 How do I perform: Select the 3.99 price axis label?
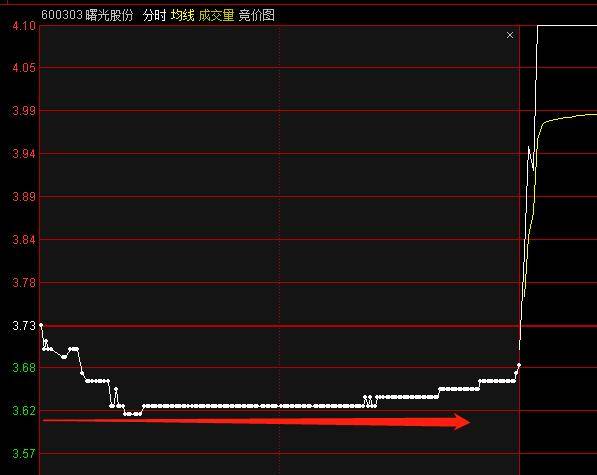click(24, 111)
